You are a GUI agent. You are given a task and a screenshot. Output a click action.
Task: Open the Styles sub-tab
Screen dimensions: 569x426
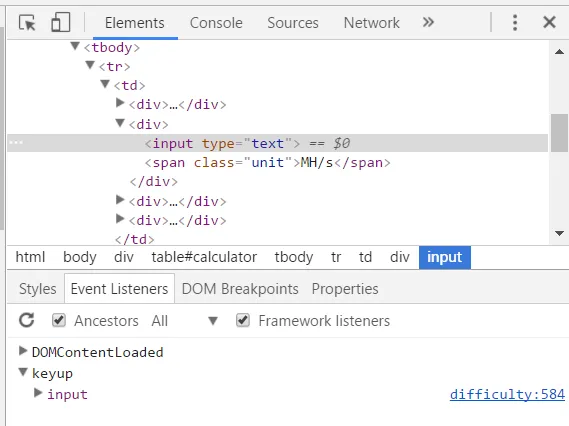tap(38, 289)
